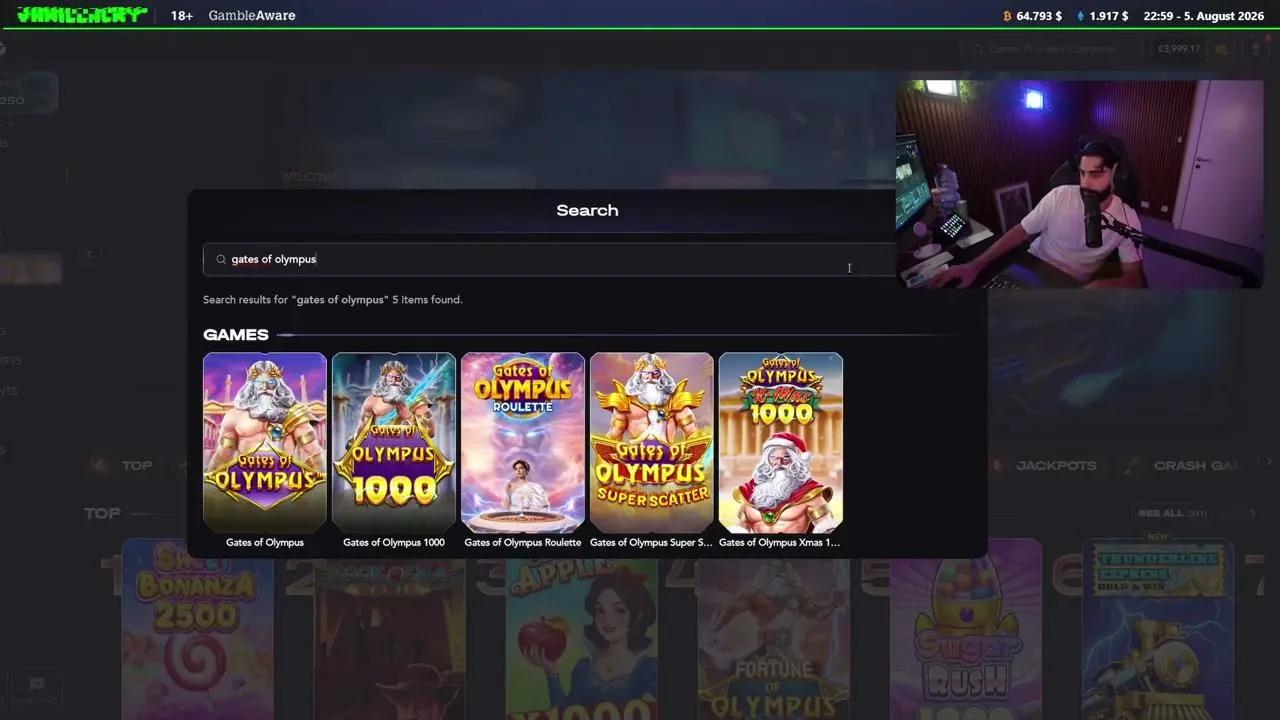
Task: Open the Thunderline Express game card
Action: coord(1158,630)
